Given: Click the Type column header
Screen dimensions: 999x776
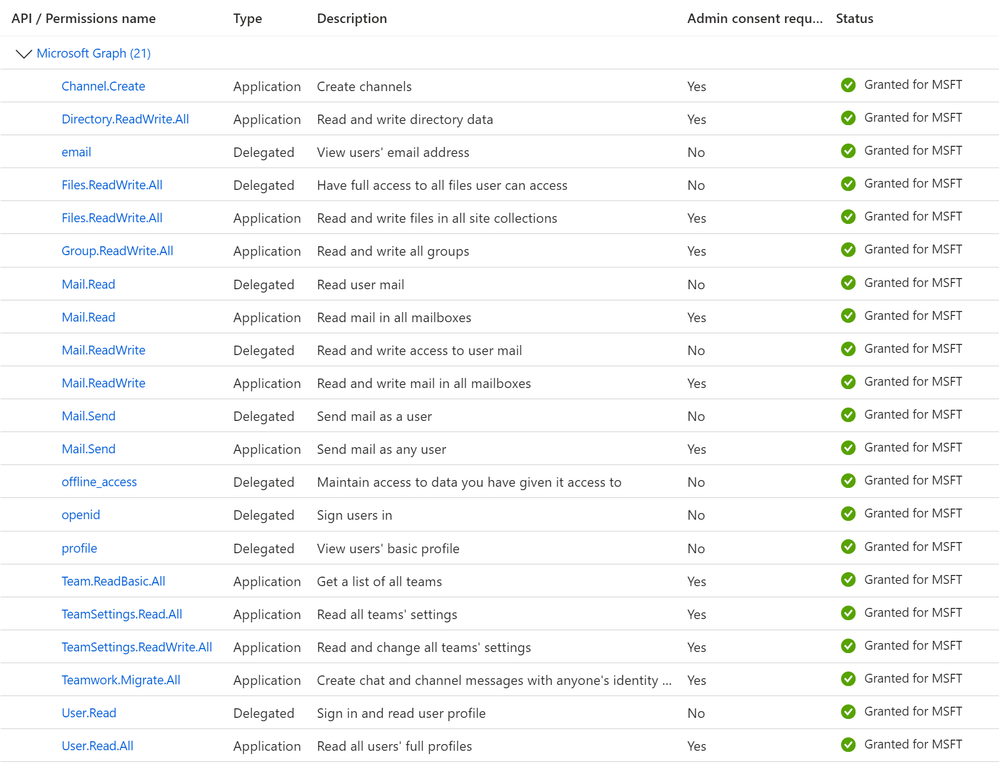Looking at the screenshot, I should [x=247, y=19].
